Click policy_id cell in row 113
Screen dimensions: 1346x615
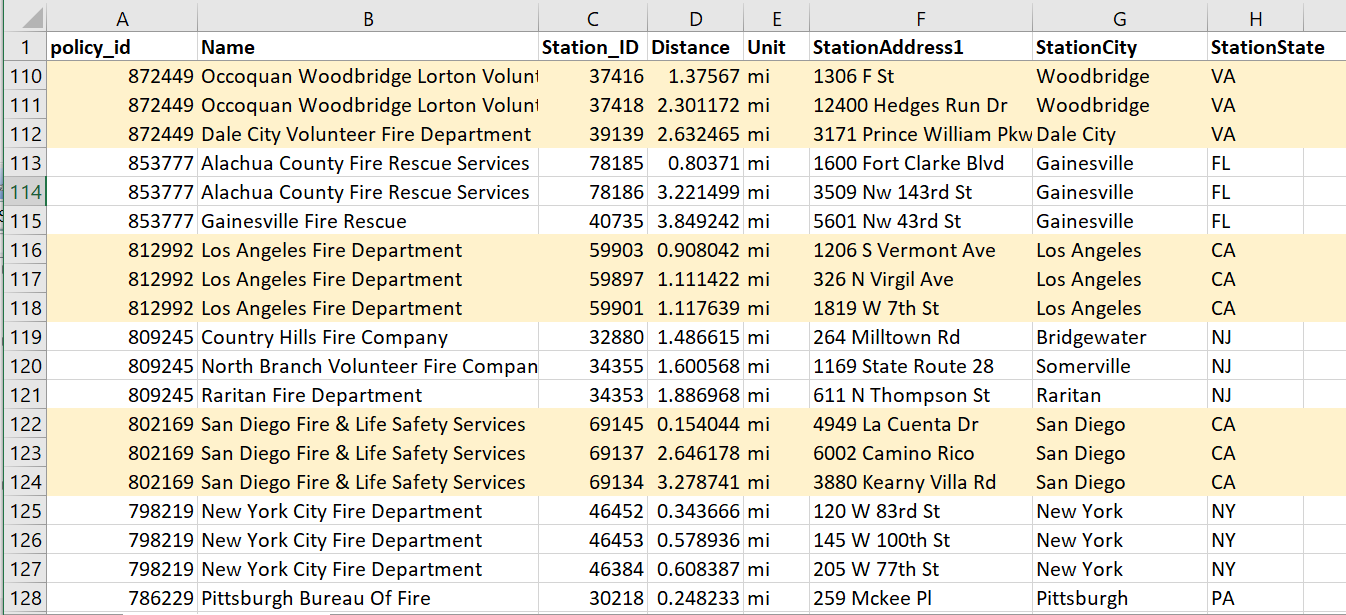[123, 163]
